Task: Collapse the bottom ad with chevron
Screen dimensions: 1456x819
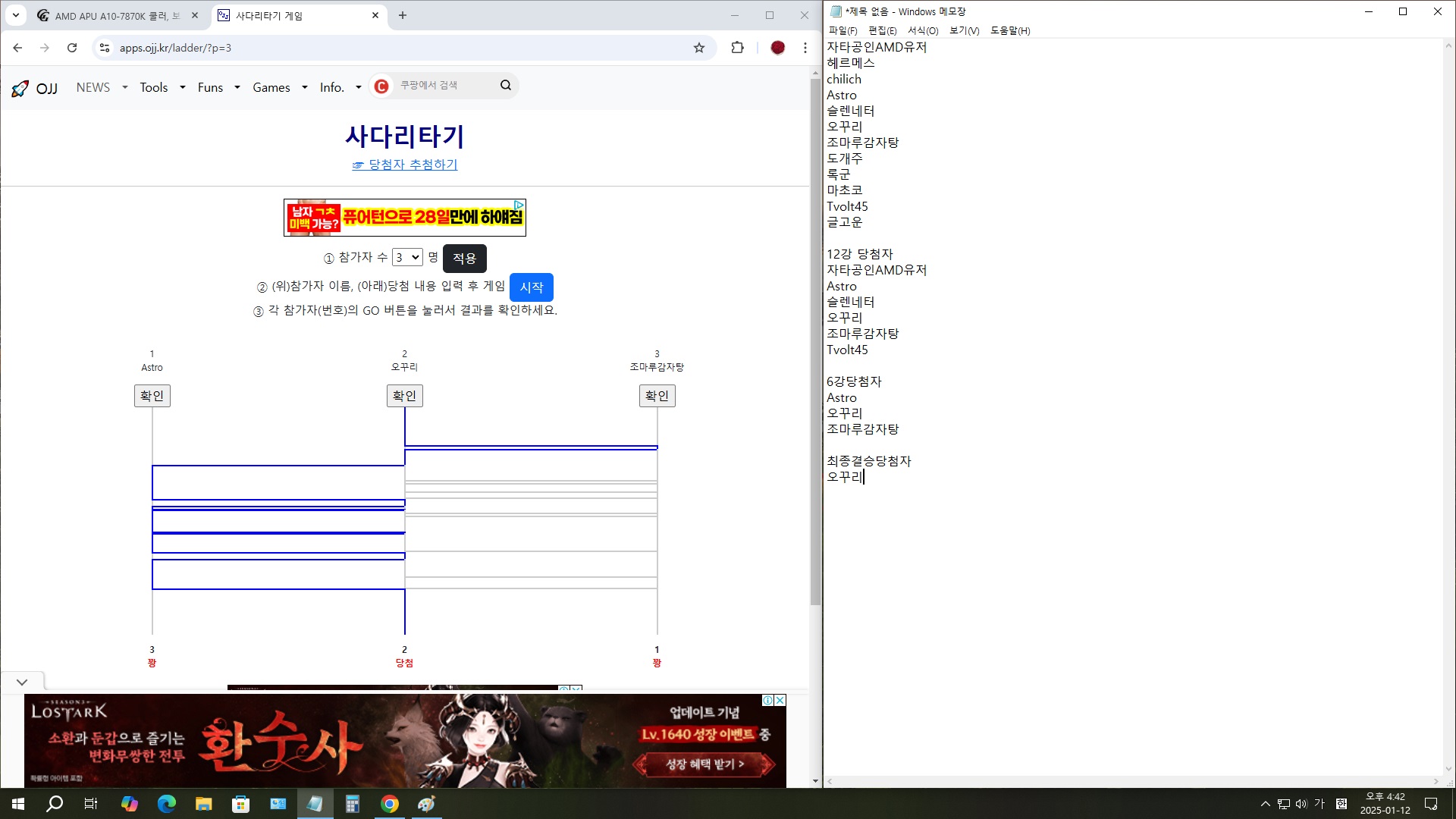Action: click(22, 682)
